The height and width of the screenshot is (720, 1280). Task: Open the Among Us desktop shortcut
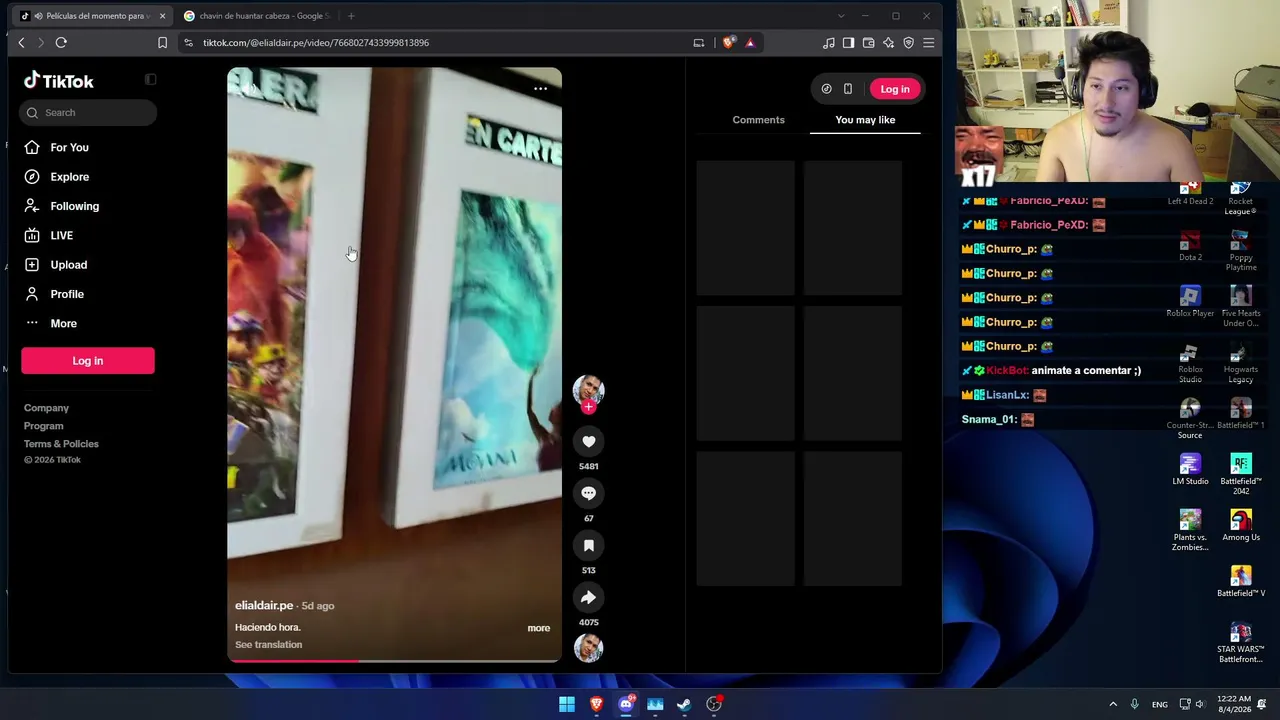pos(1241,526)
